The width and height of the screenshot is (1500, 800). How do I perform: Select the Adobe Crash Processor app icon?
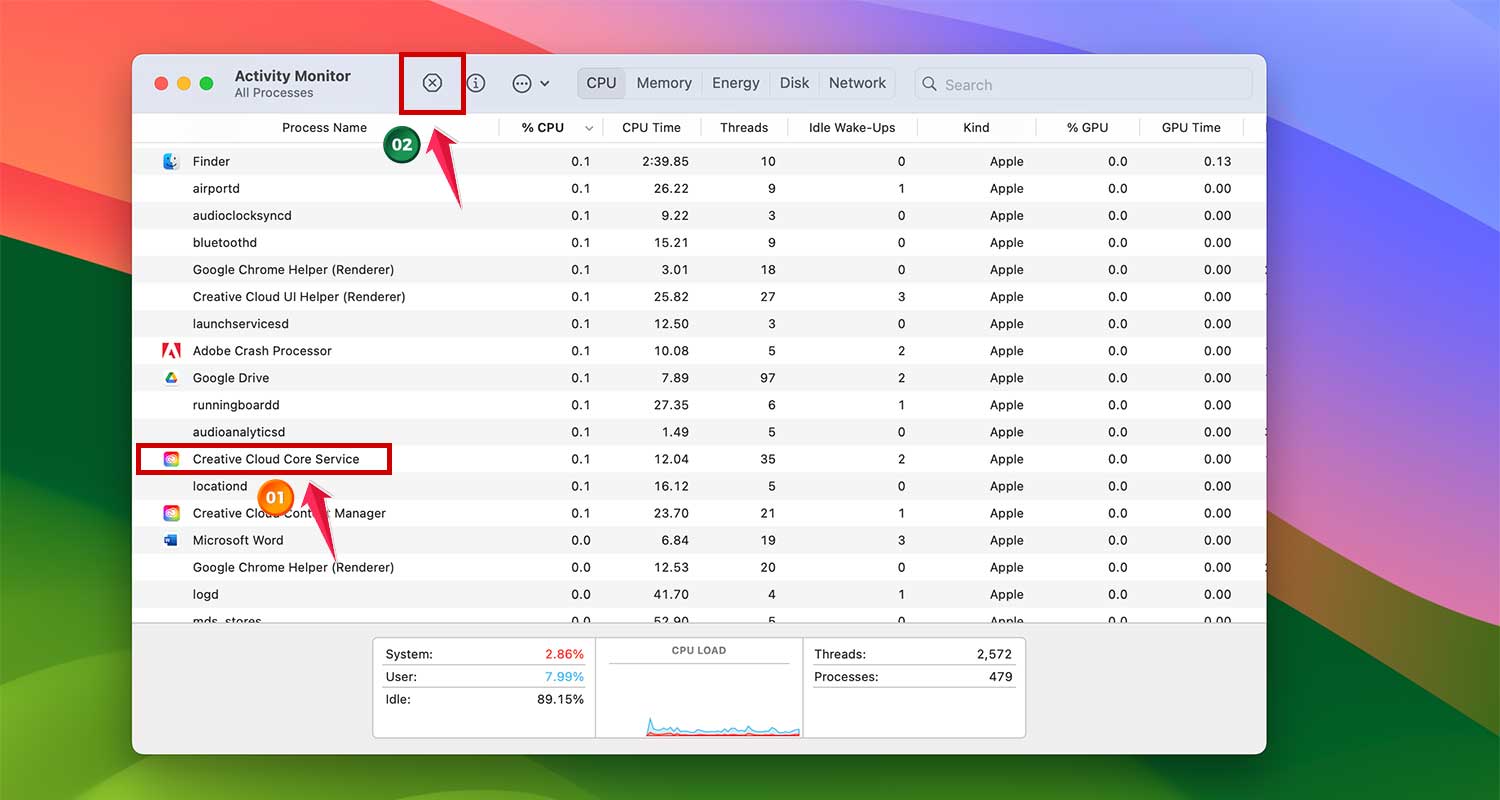point(170,350)
